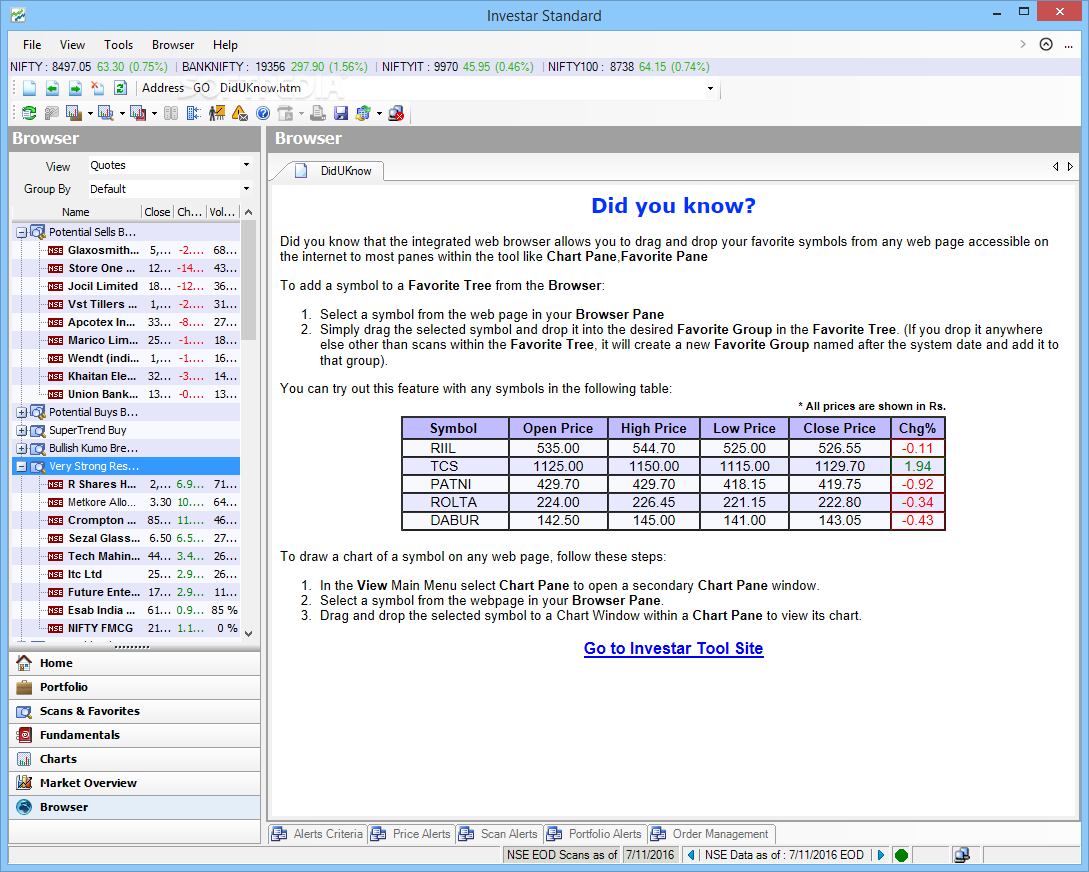Open the Help menu
Image resolution: width=1089 pixels, height=872 pixels.
[225, 44]
